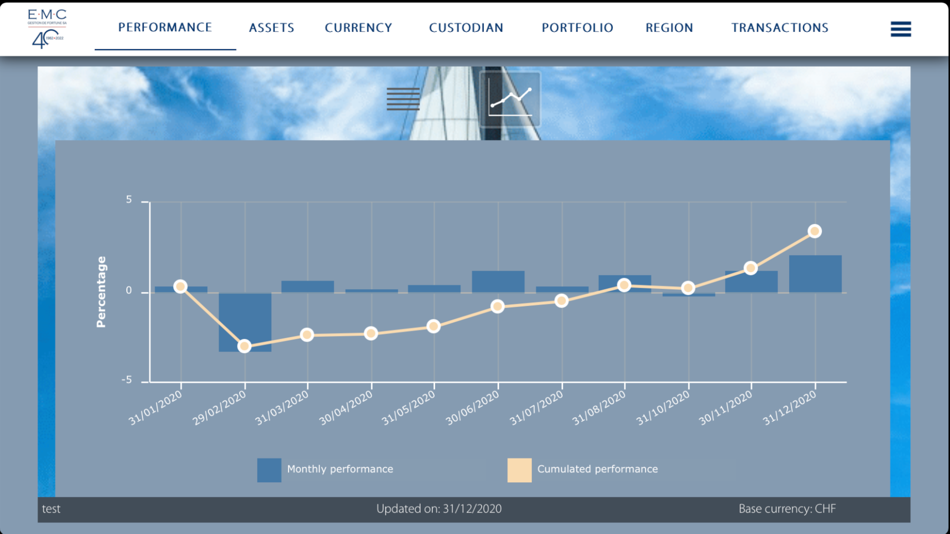Click the 31/12/2020 monthly bar
The width and height of the screenshot is (950, 534).
pyautogui.click(x=815, y=274)
